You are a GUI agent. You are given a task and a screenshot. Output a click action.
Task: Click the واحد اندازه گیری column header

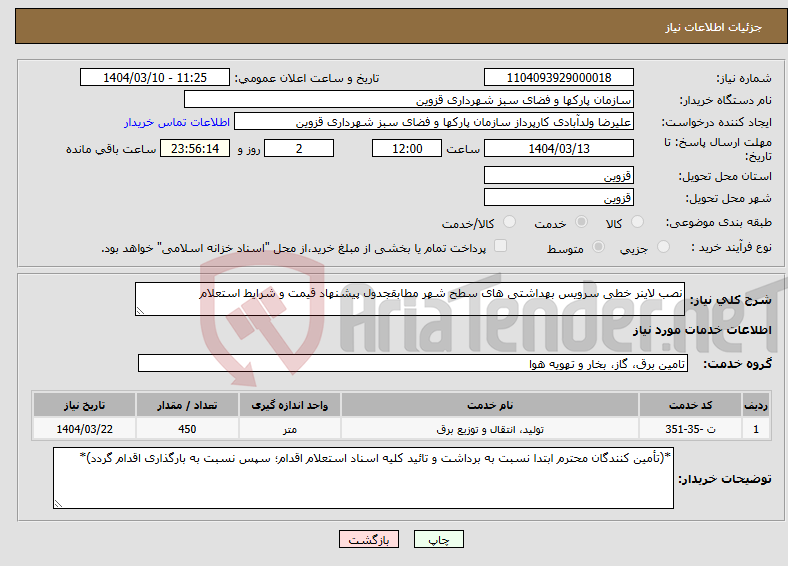coord(289,405)
